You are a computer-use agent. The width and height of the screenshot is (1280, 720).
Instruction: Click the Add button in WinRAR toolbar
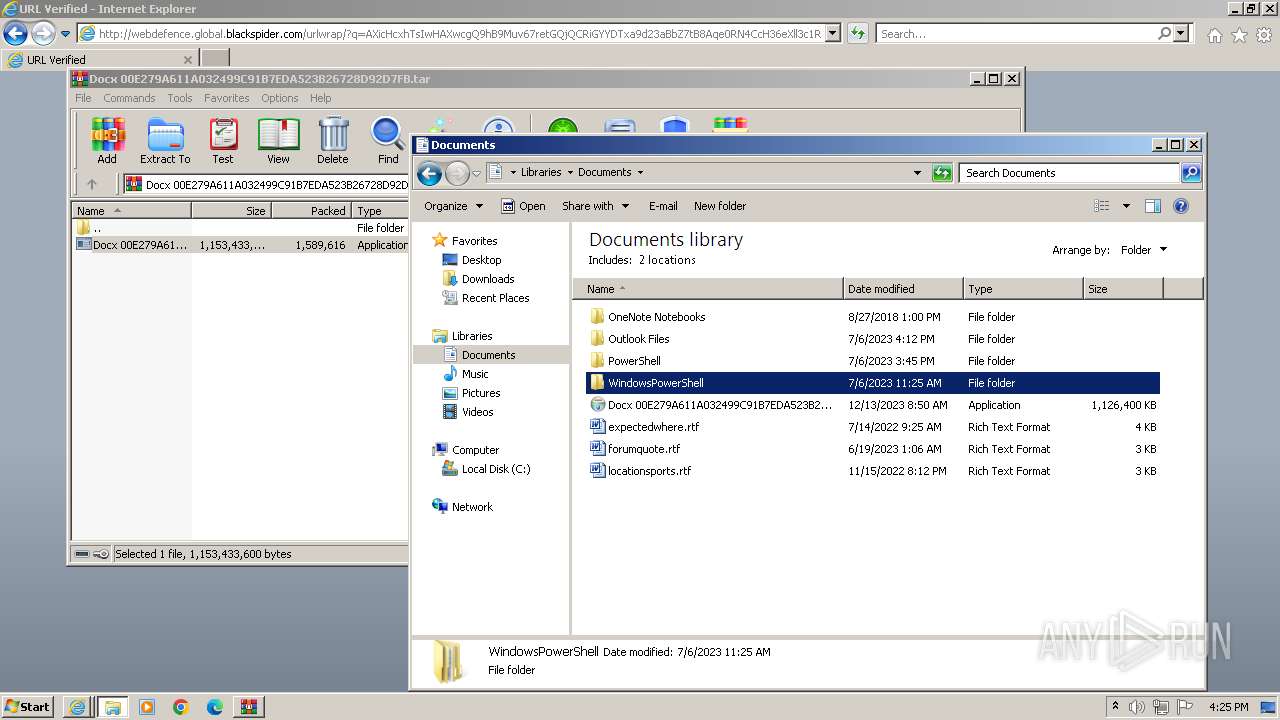tap(107, 141)
